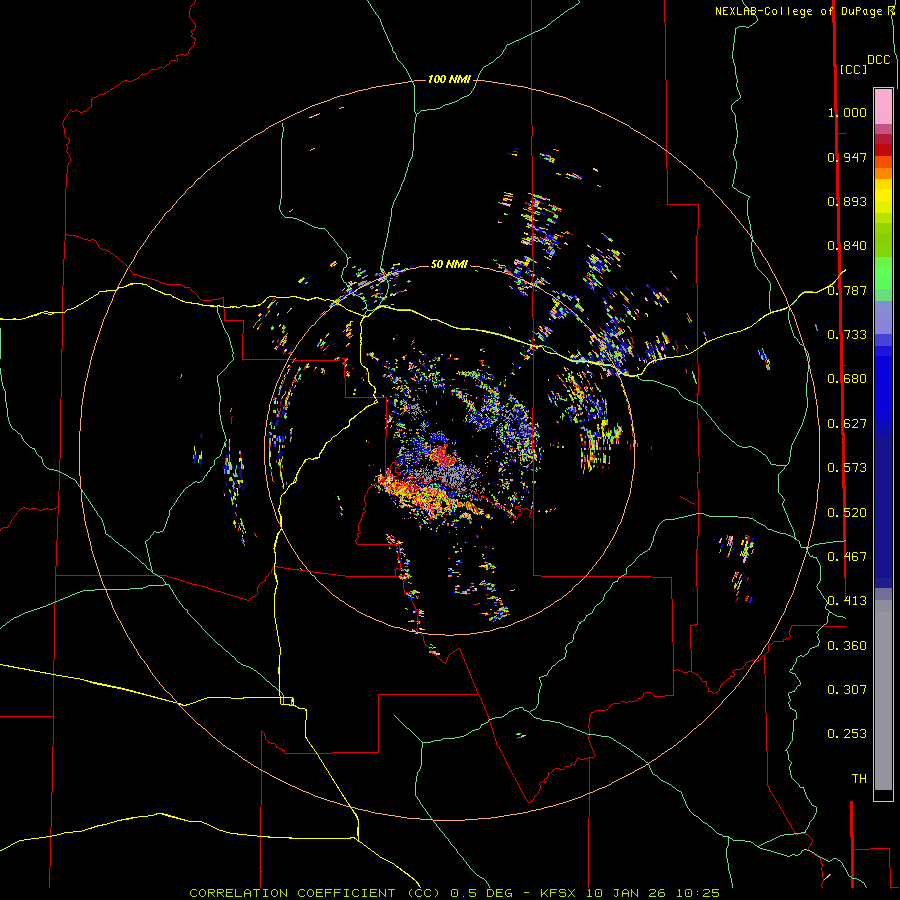This screenshot has height=900, width=900.
Task: Pick the pink swatch atop the color bar
Action: click(x=883, y=107)
